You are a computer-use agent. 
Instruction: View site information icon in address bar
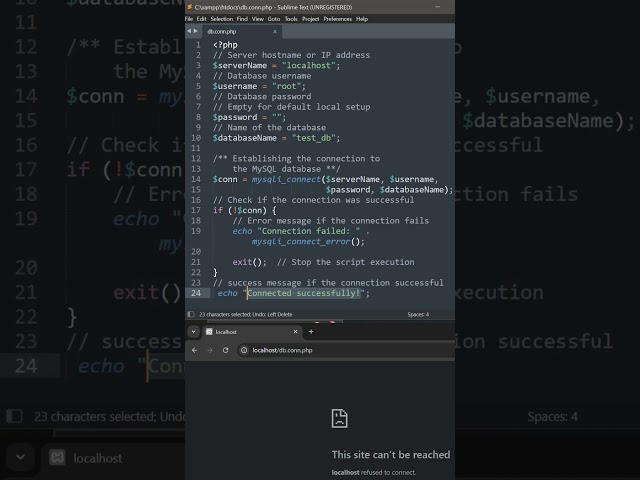coord(244,350)
